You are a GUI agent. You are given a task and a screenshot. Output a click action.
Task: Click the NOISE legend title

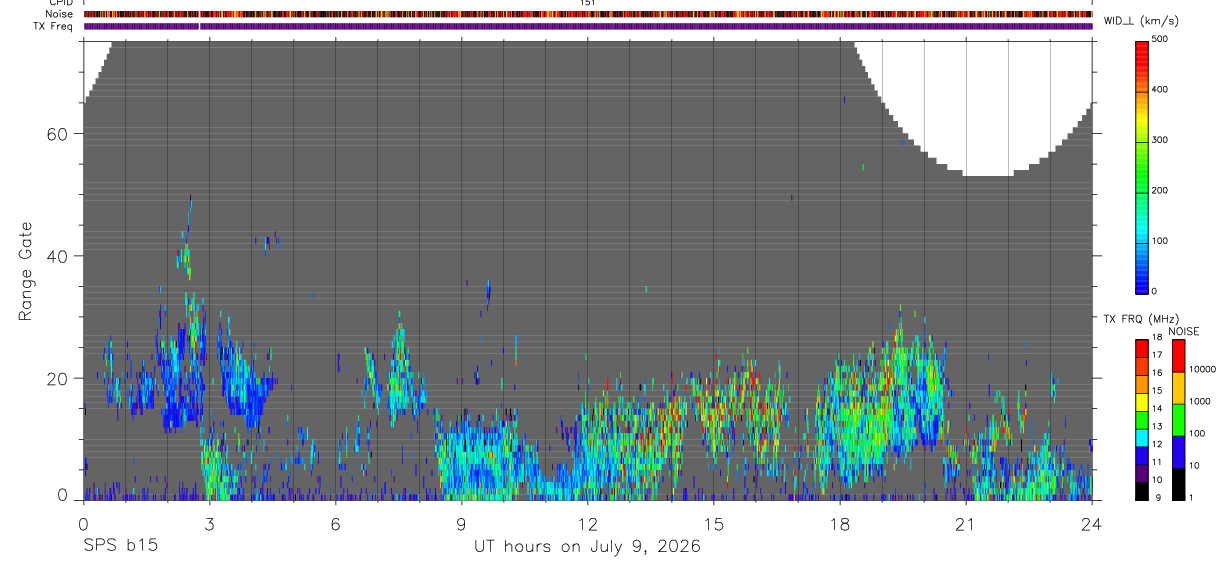point(1183,331)
